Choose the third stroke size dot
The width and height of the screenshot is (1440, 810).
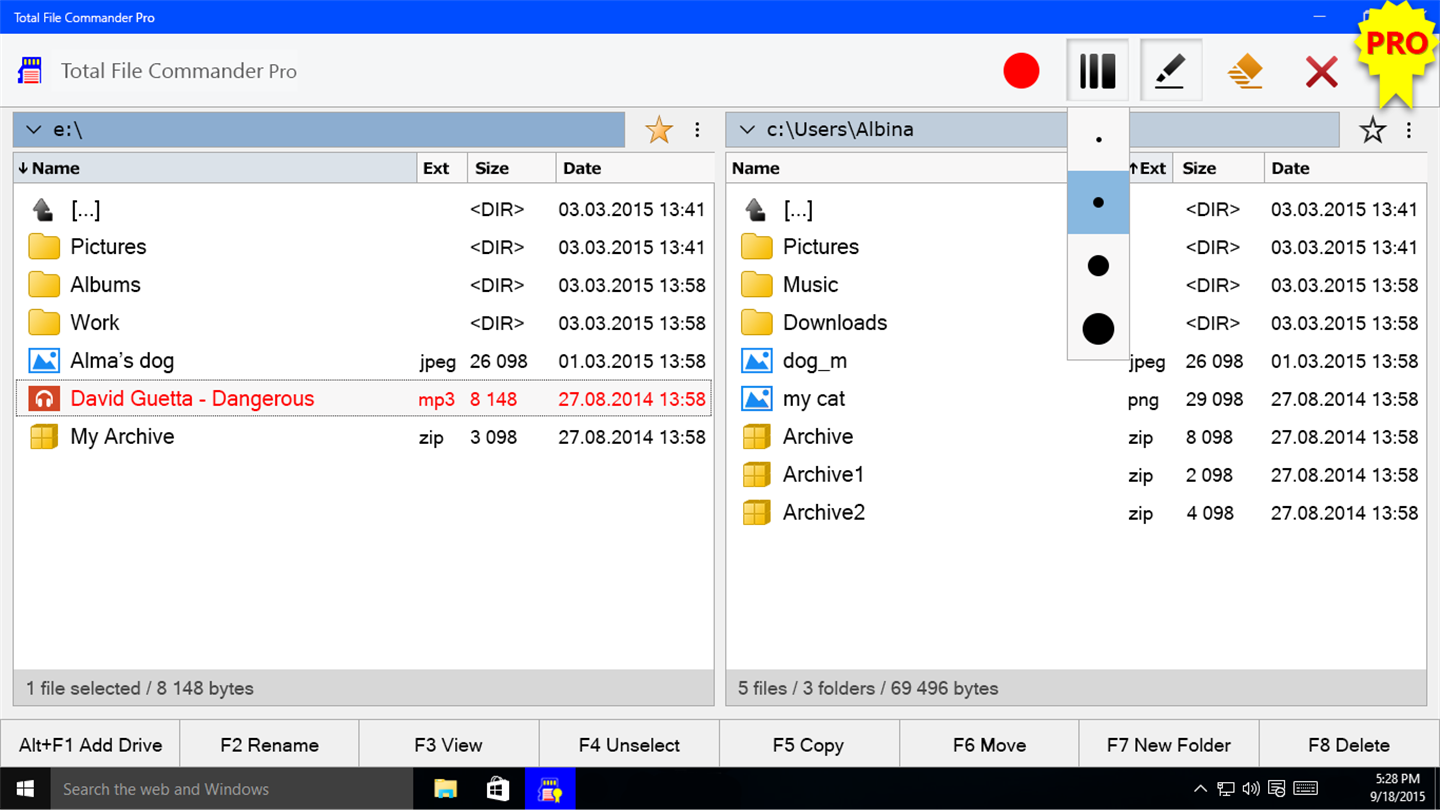click(1098, 265)
